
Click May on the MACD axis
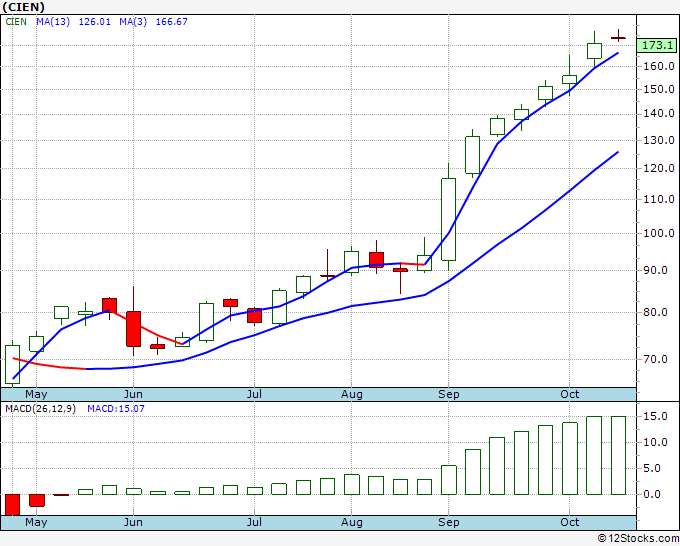[36, 523]
